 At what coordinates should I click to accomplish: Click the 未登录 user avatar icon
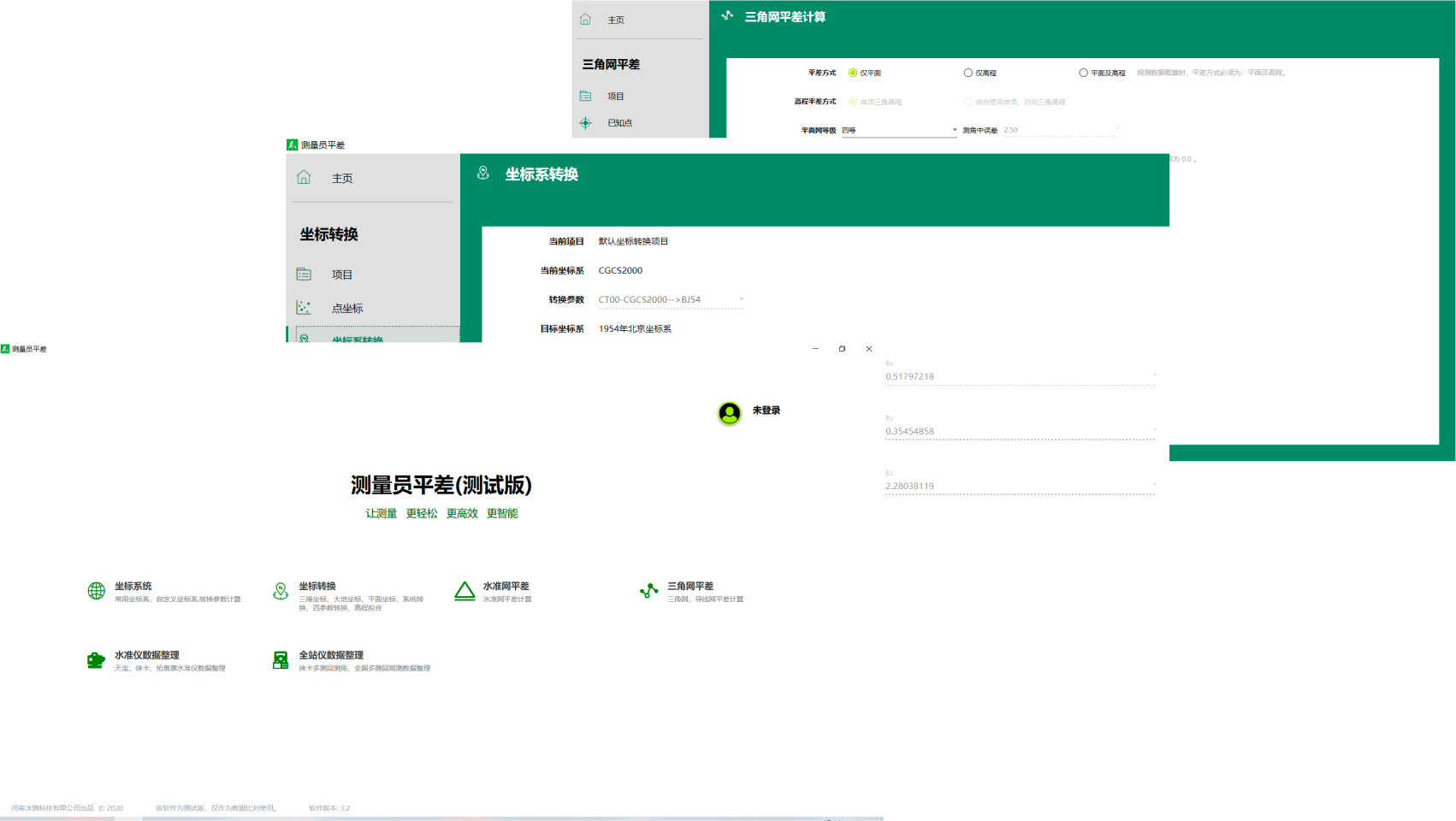point(730,413)
